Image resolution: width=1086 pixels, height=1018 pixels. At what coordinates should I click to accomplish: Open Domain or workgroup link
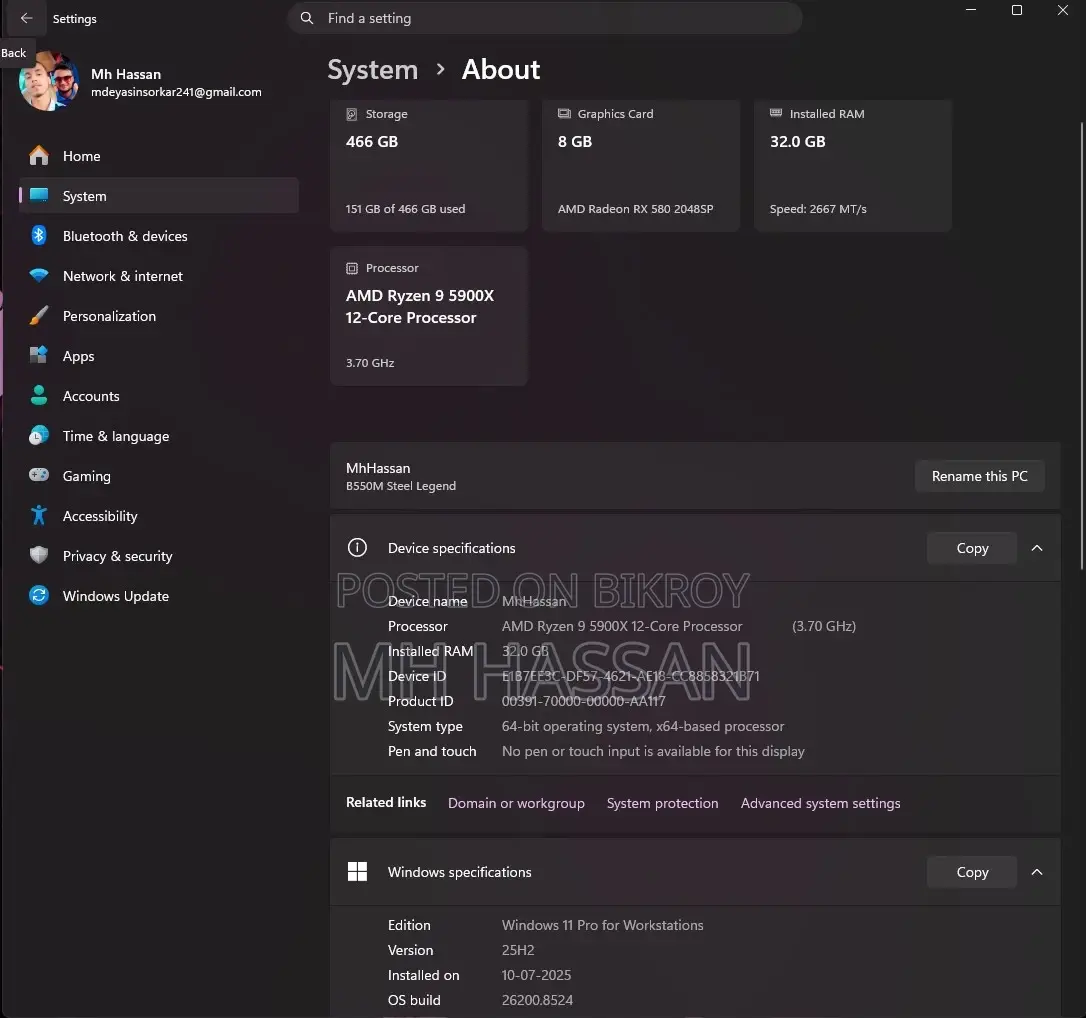(x=516, y=803)
